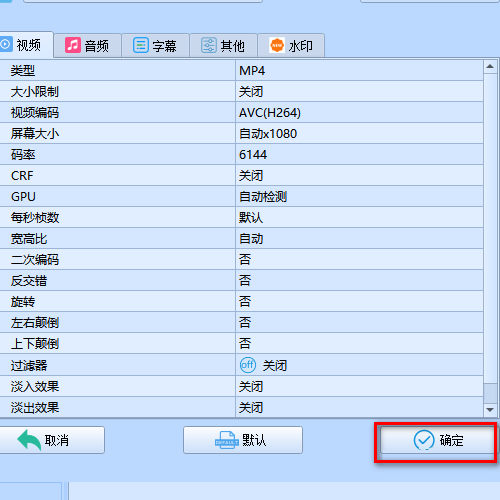Select the 类型 value MP4
The height and width of the screenshot is (500, 500).
(x=359, y=70)
